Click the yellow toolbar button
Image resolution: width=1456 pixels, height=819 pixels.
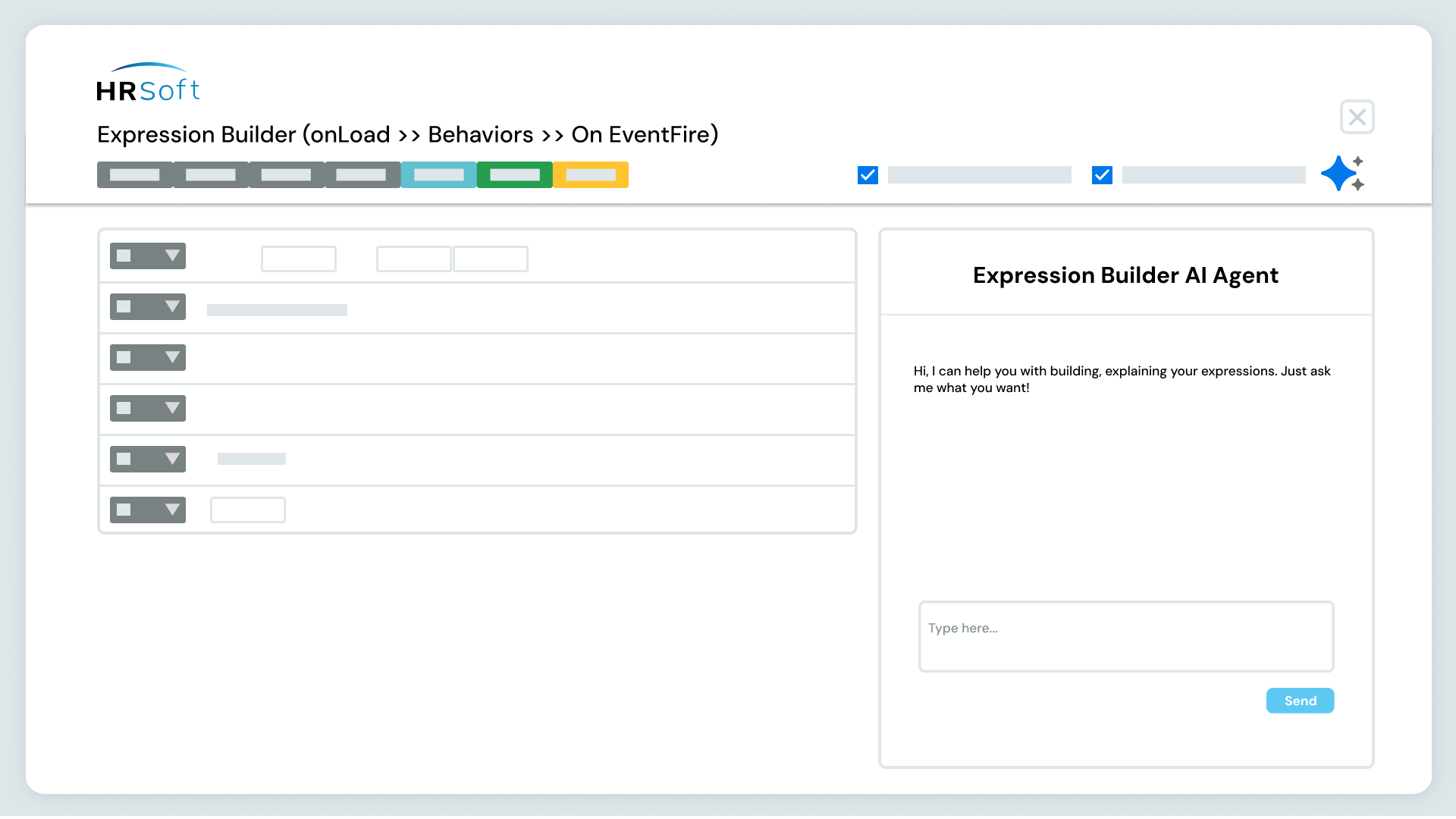[591, 175]
